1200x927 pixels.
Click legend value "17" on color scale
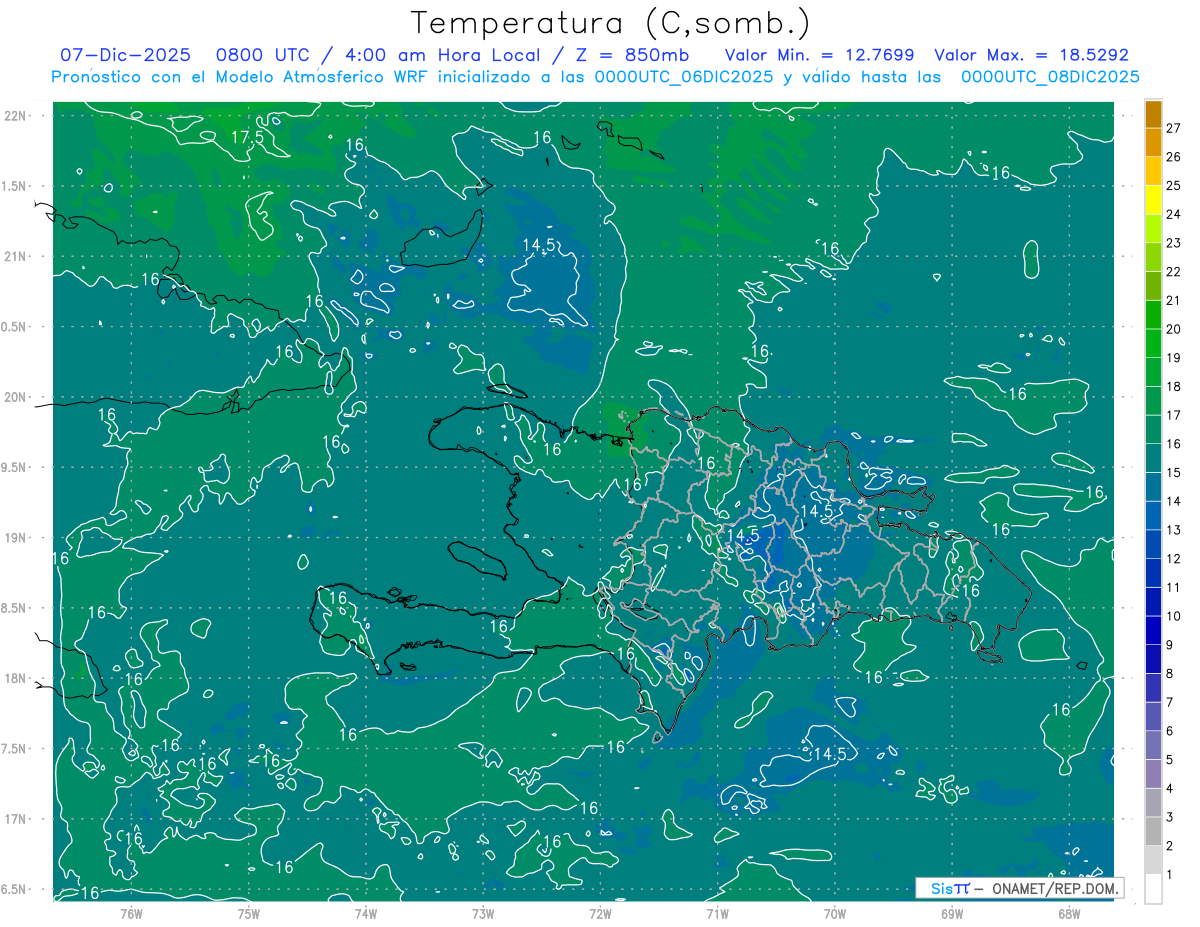1173,415
